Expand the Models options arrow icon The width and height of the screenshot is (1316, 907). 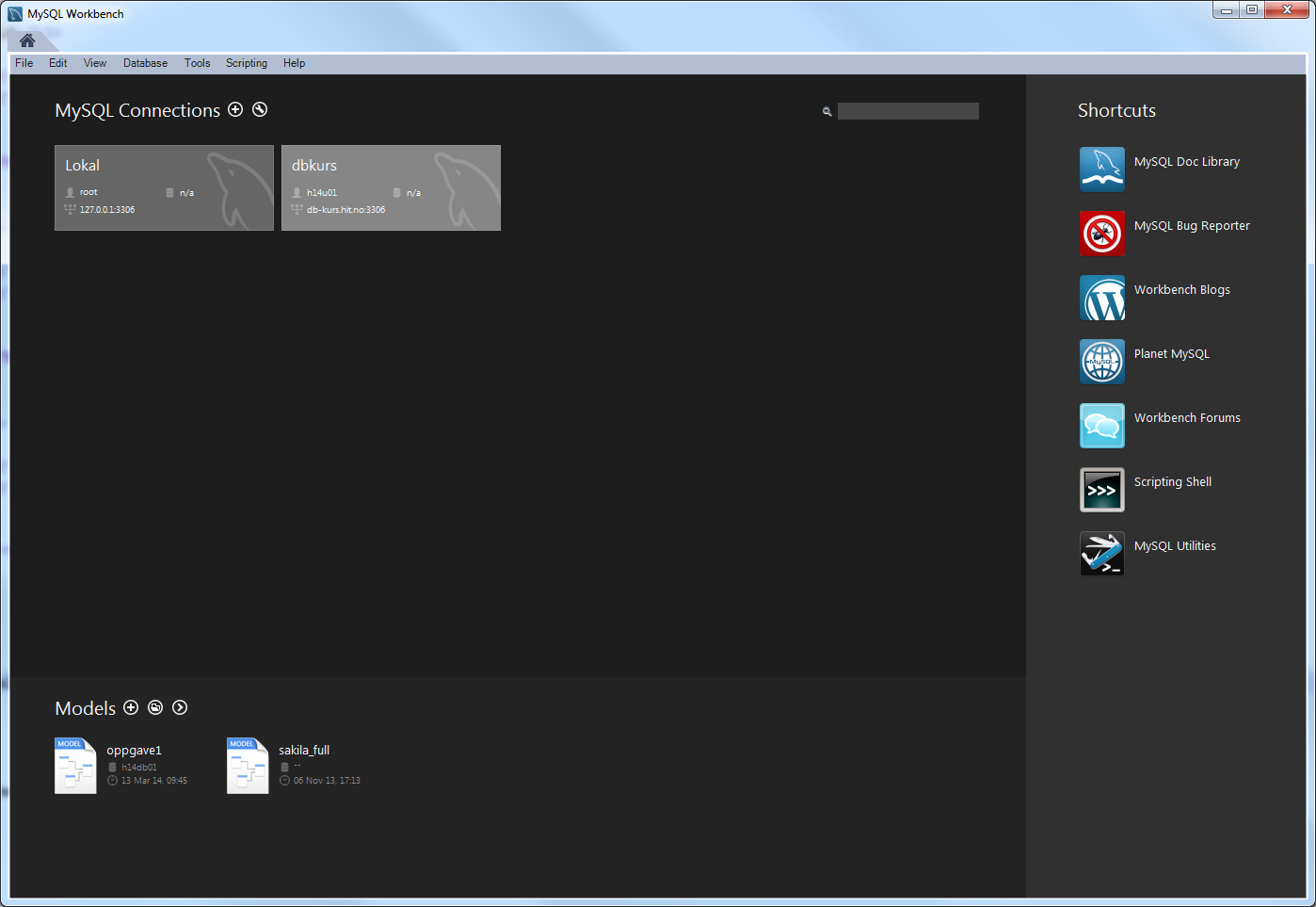[180, 707]
